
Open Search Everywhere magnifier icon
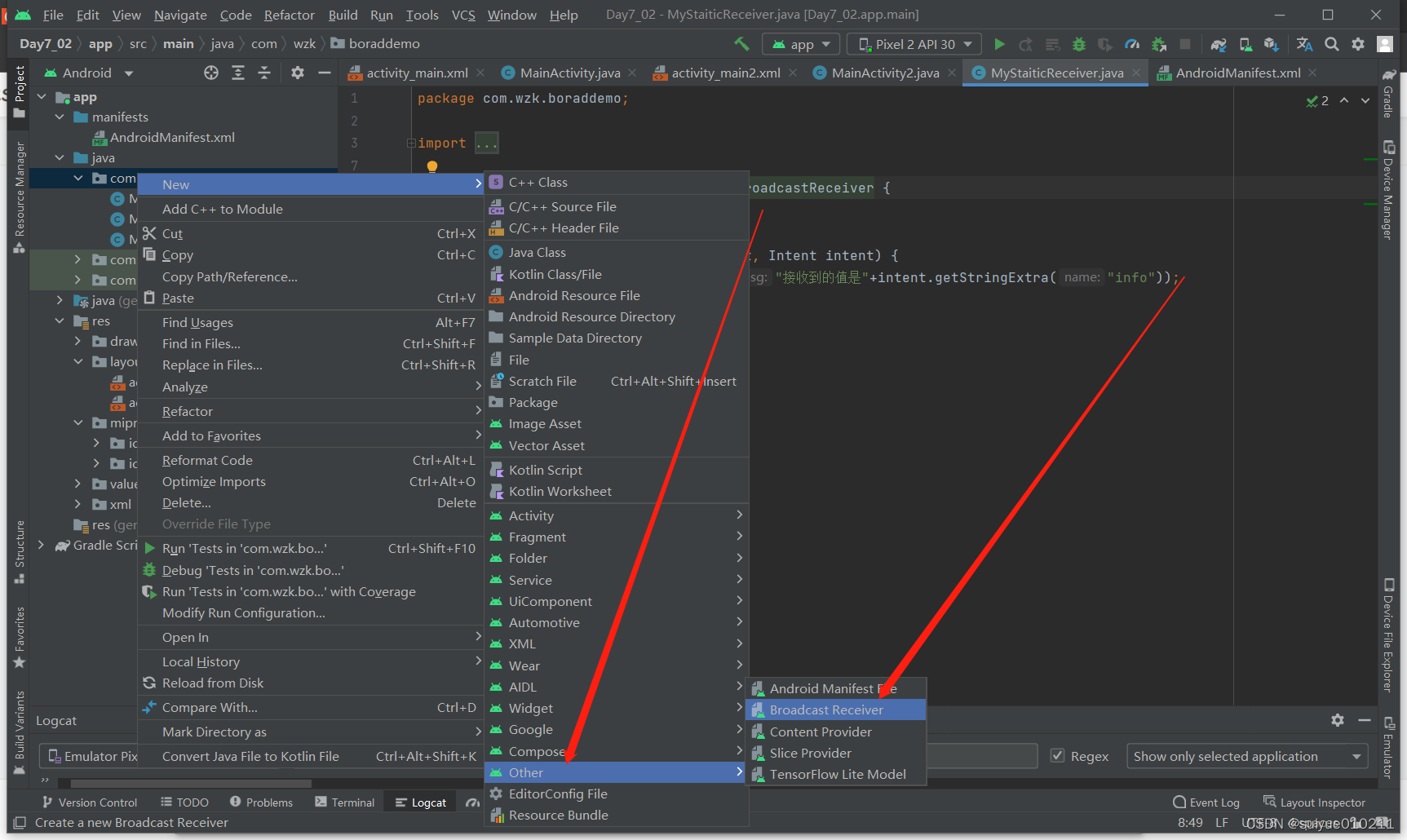click(1332, 44)
